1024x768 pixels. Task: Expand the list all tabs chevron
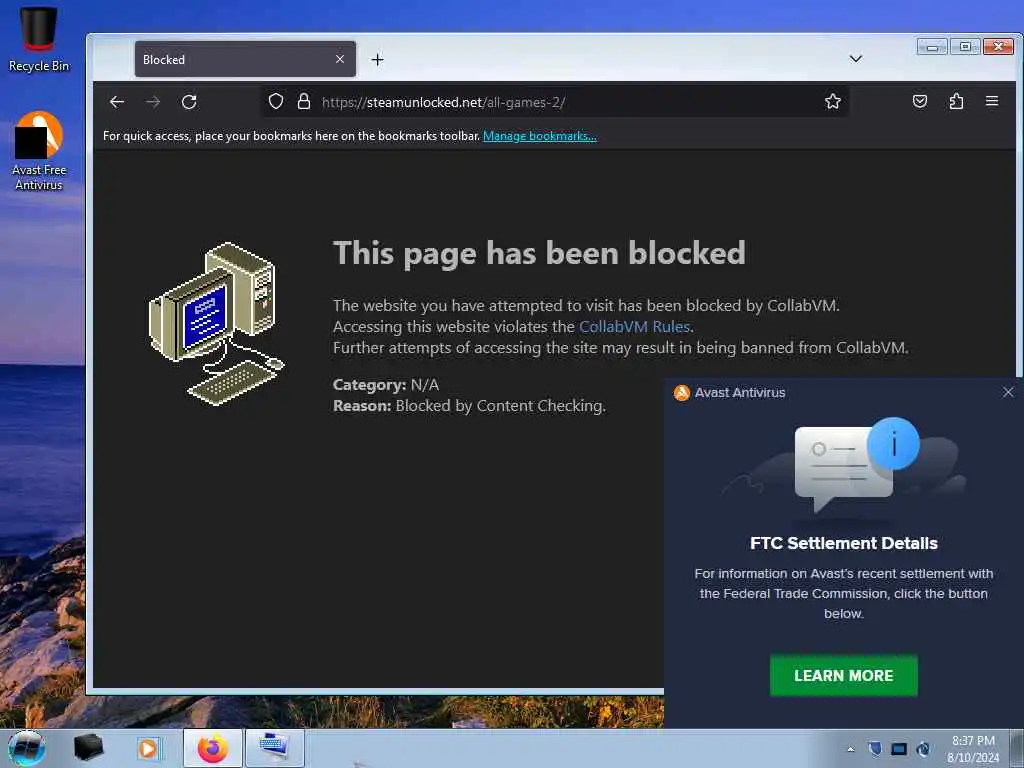point(856,59)
